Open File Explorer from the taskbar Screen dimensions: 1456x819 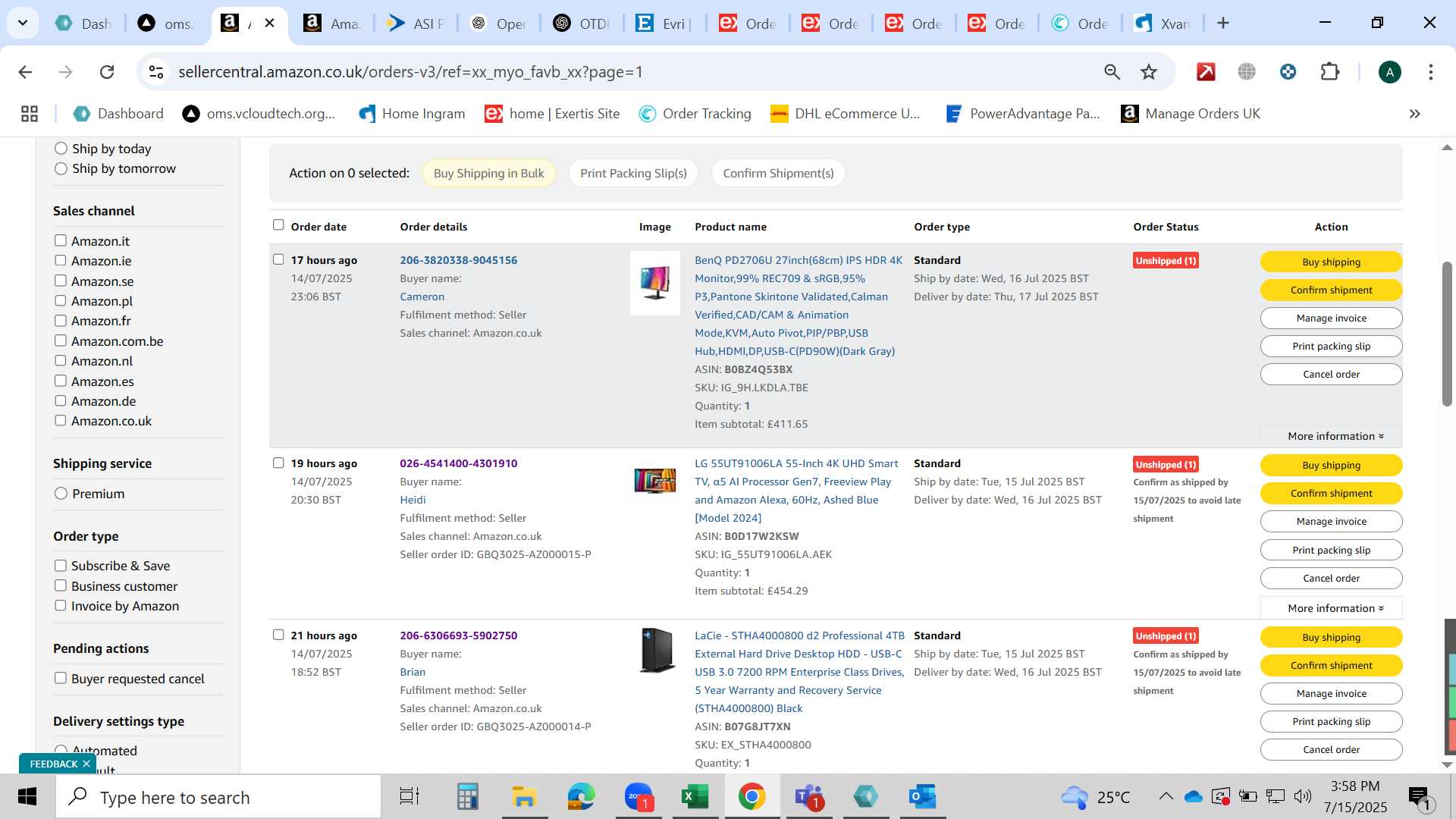click(x=524, y=797)
